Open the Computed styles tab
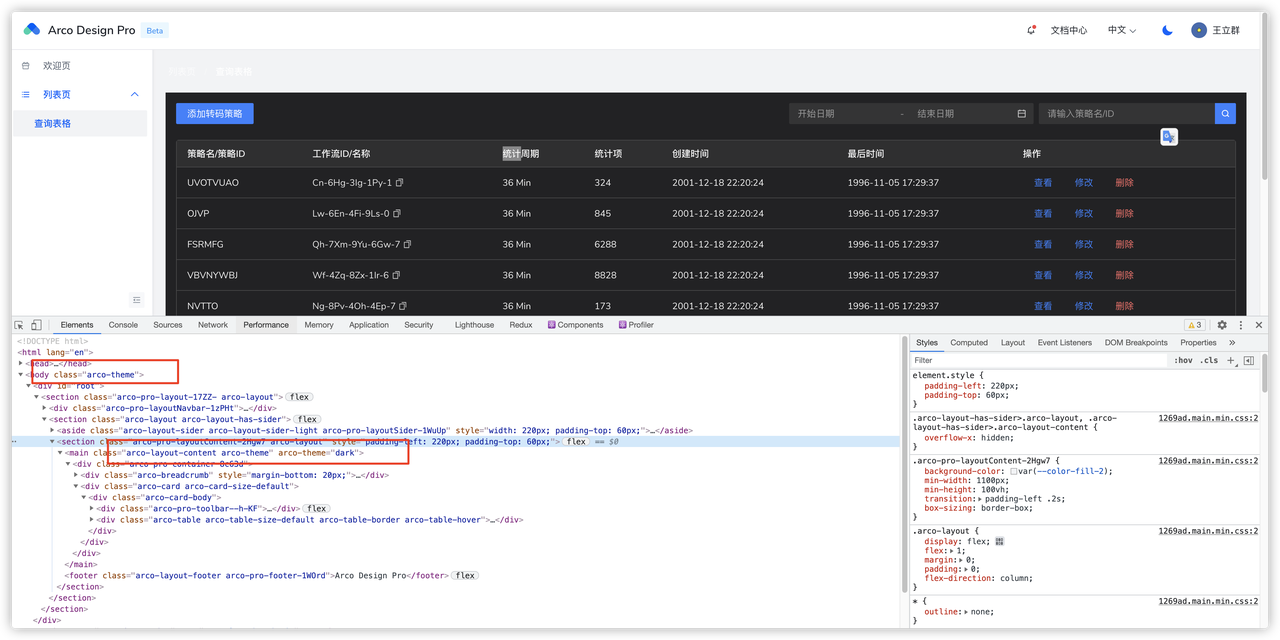 point(968,342)
